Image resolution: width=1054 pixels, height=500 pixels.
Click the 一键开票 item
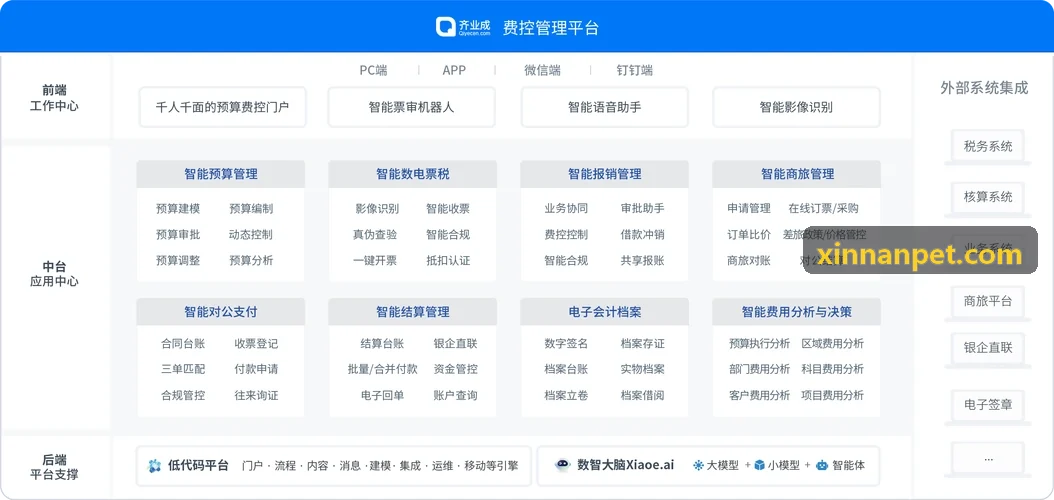(x=375, y=261)
